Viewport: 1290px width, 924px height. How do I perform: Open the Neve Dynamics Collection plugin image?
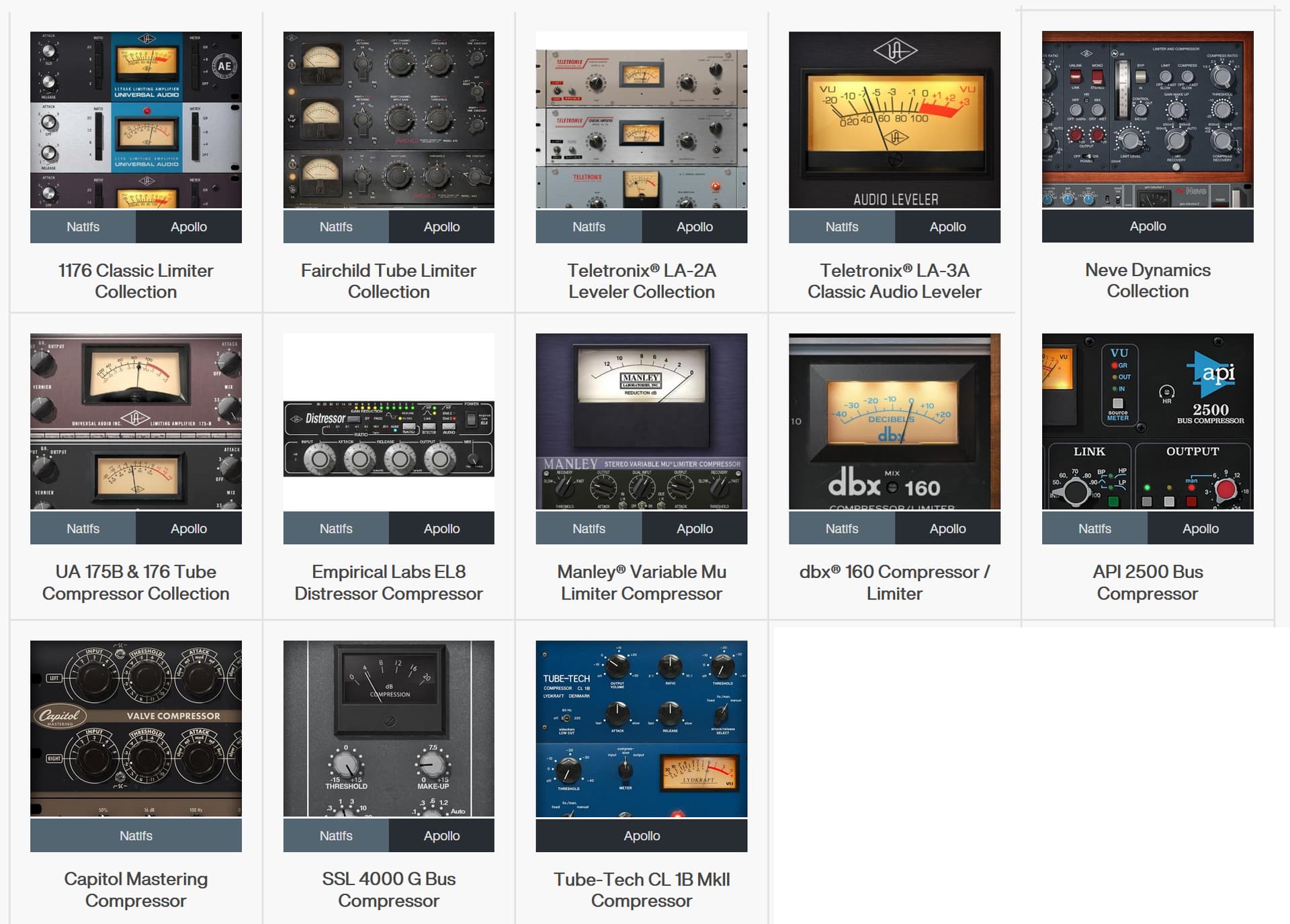[1148, 119]
